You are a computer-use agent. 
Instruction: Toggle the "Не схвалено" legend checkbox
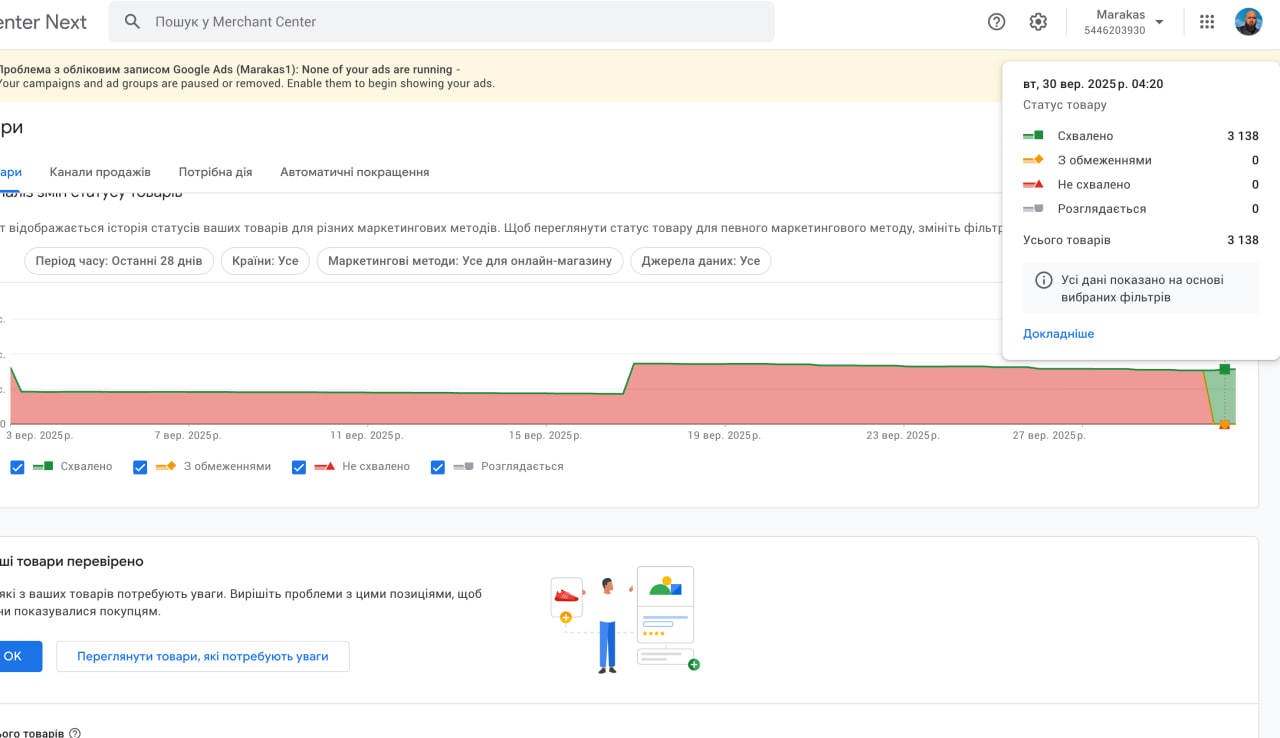click(x=298, y=467)
